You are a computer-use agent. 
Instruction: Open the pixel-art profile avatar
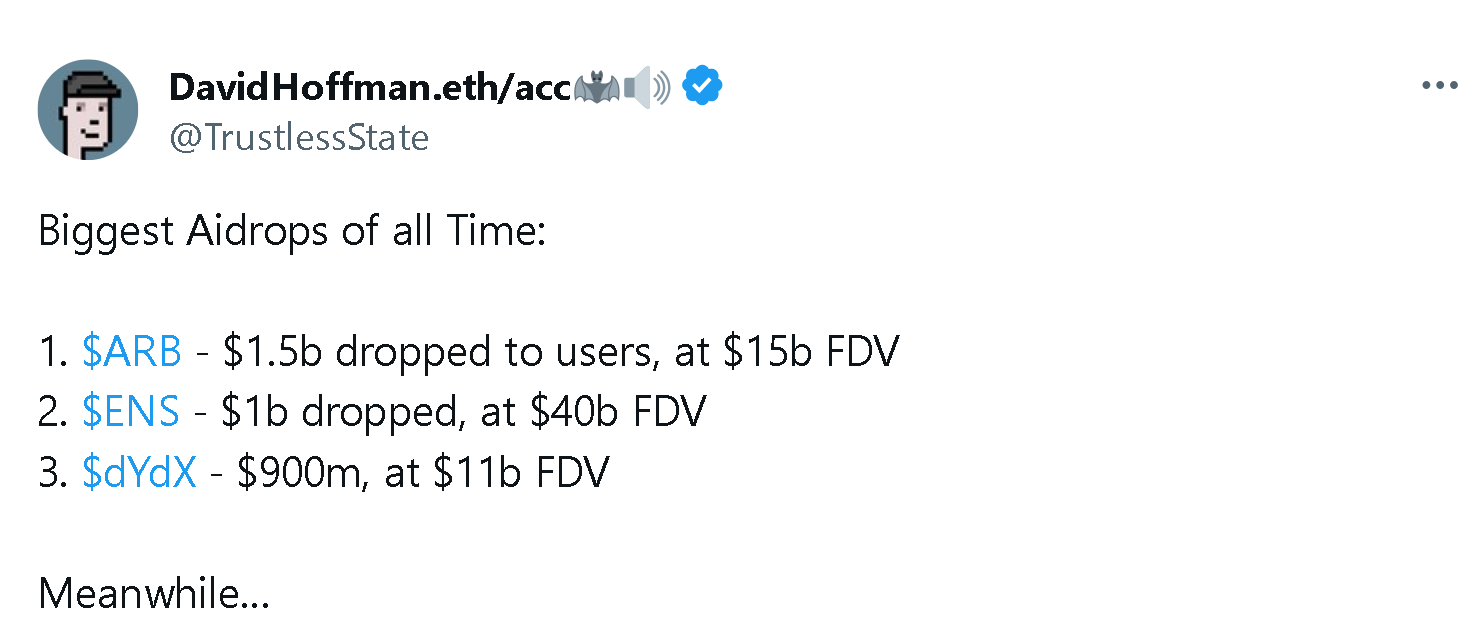tap(88, 110)
